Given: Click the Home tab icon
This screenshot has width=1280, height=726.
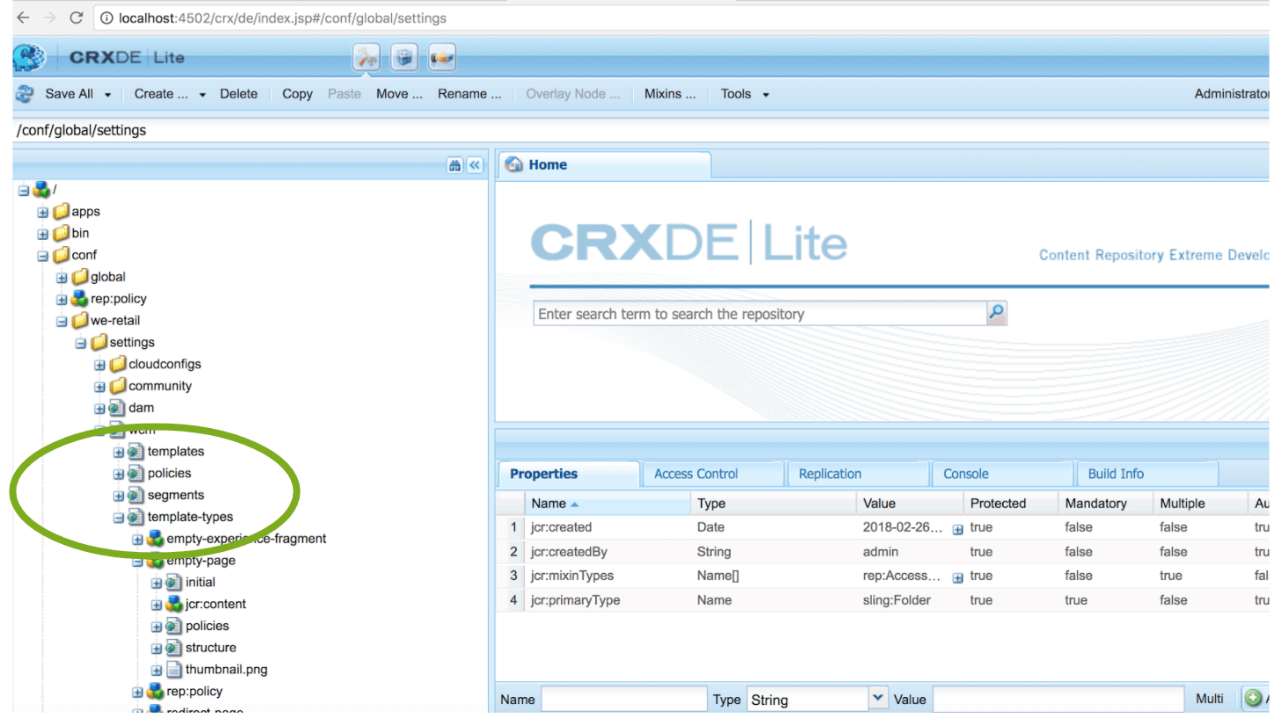Looking at the screenshot, I should pos(514,165).
